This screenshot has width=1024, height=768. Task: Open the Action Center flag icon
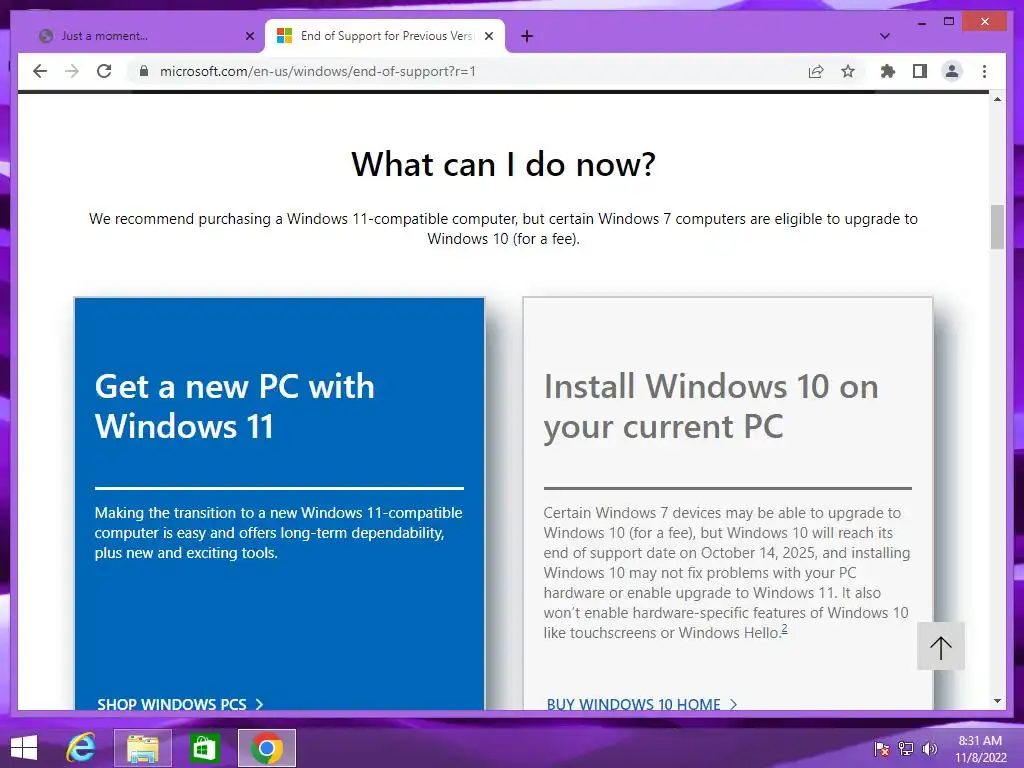[x=882, y=748]
